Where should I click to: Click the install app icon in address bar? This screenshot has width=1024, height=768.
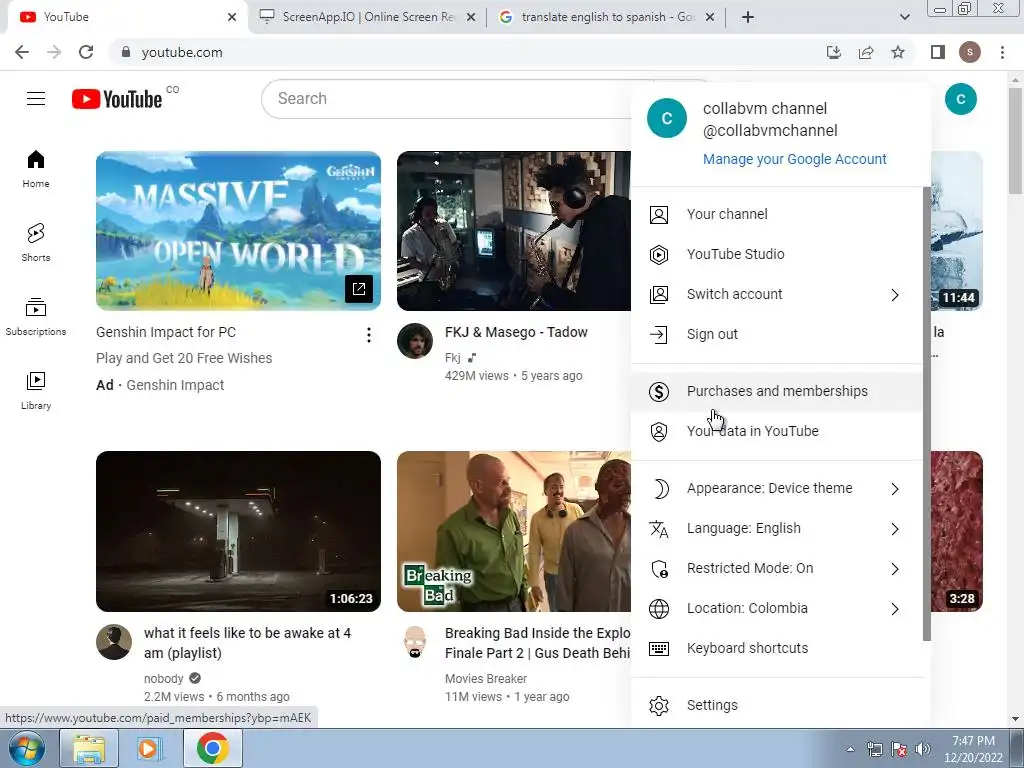[x=834, y=52]
